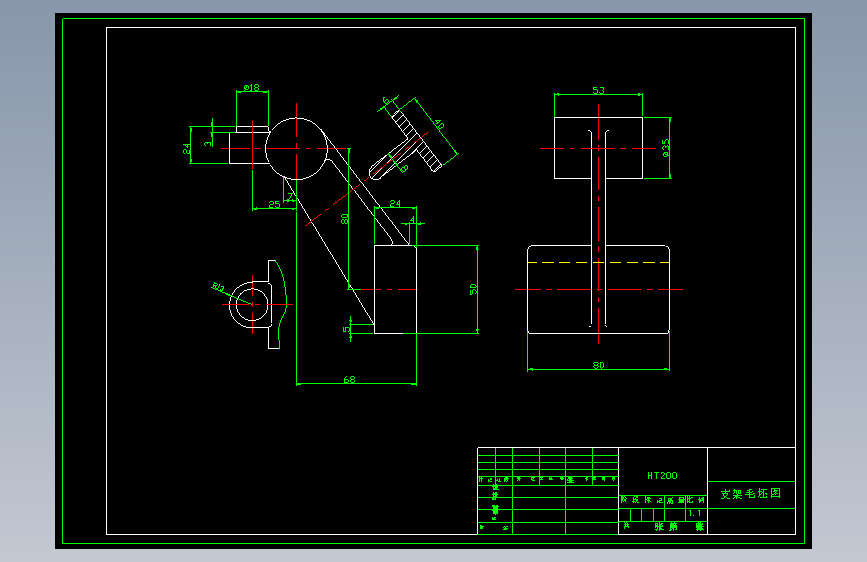The width and height of the screenshot is (867, 562).
Task: Click the 1:1 scale value in title block
Action: 695,513
